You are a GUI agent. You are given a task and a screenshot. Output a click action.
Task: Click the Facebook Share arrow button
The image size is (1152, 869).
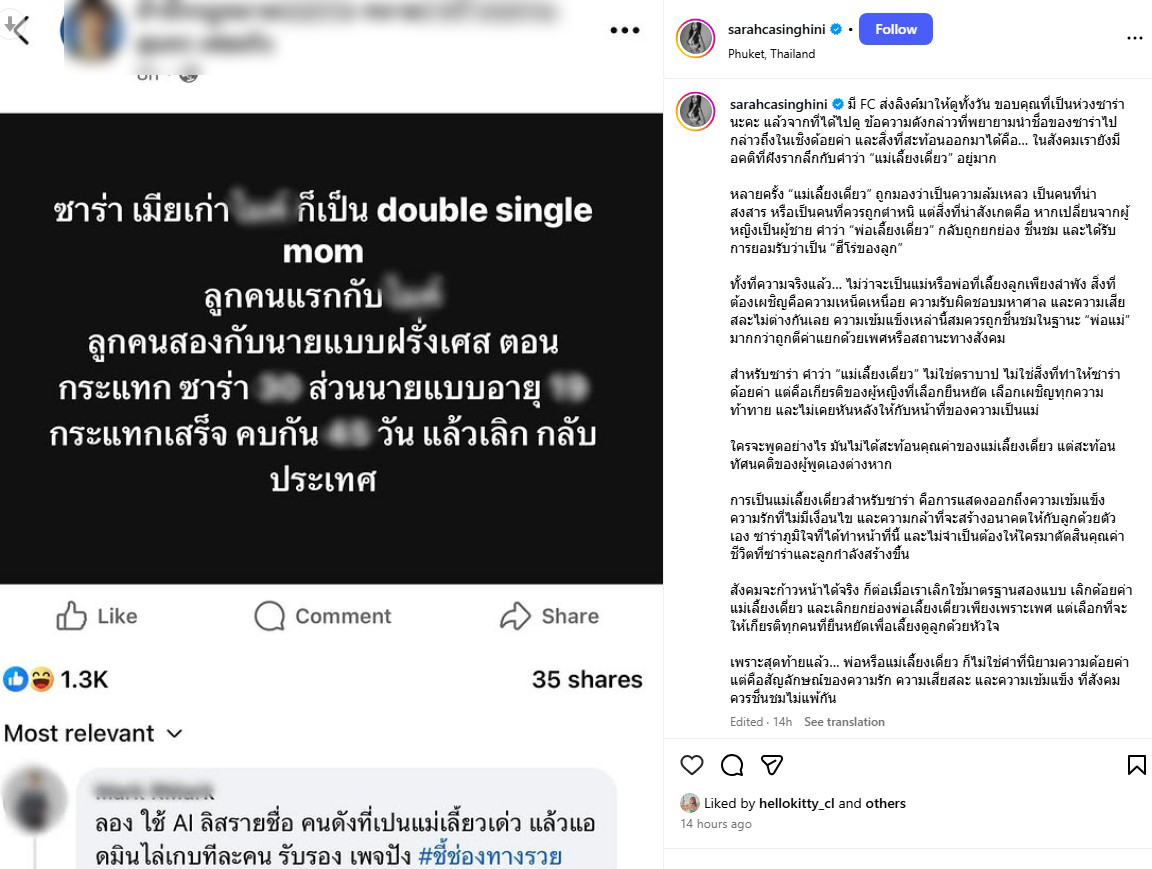point(549,616)
